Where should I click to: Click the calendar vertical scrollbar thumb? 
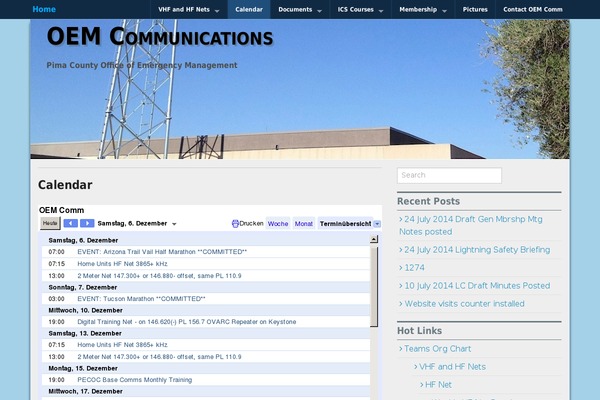[374, 286]
